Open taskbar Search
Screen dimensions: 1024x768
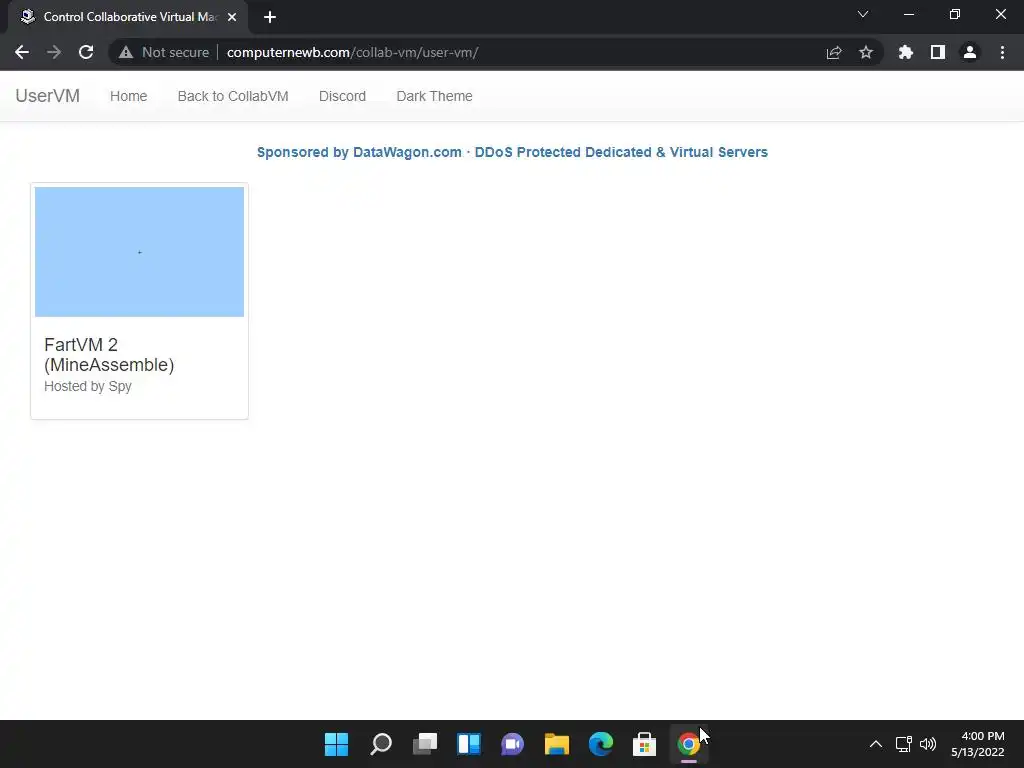[x=381, y=744]
